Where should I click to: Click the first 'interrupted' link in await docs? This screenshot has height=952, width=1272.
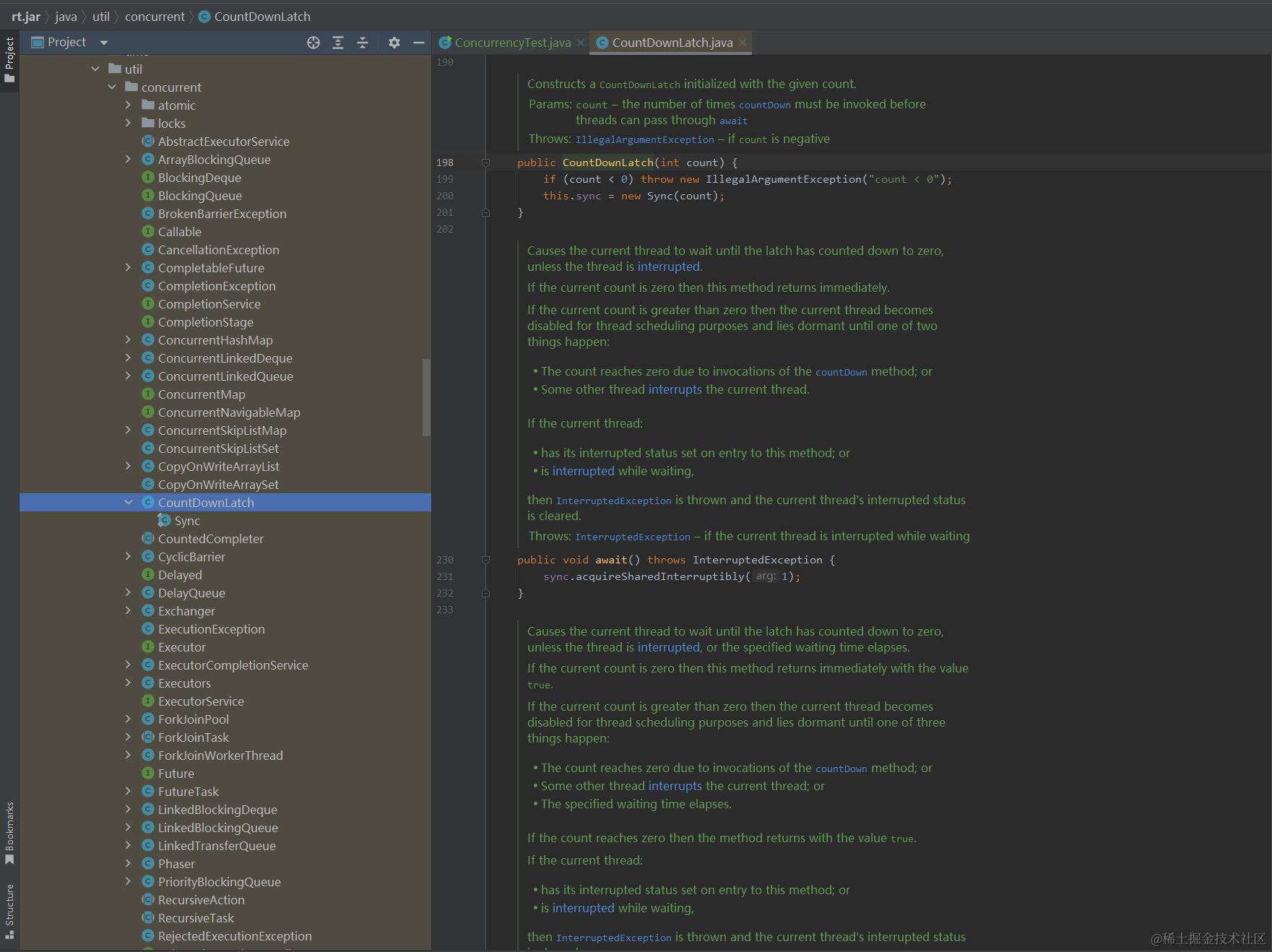click(668, 267)
